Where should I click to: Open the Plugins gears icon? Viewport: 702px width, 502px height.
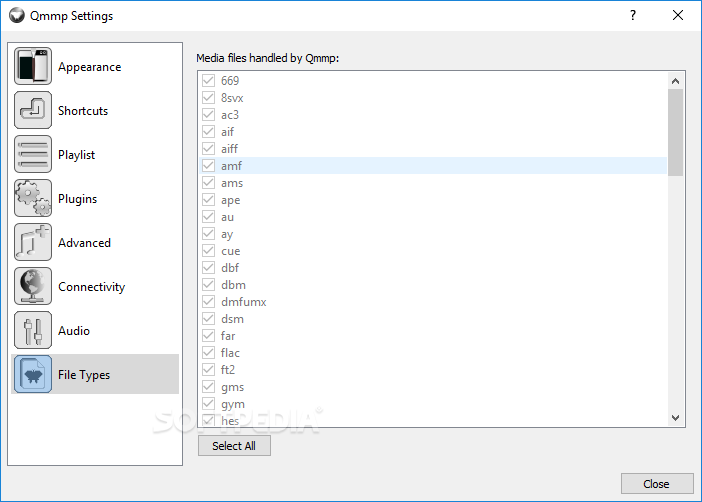tap(33, 198)
